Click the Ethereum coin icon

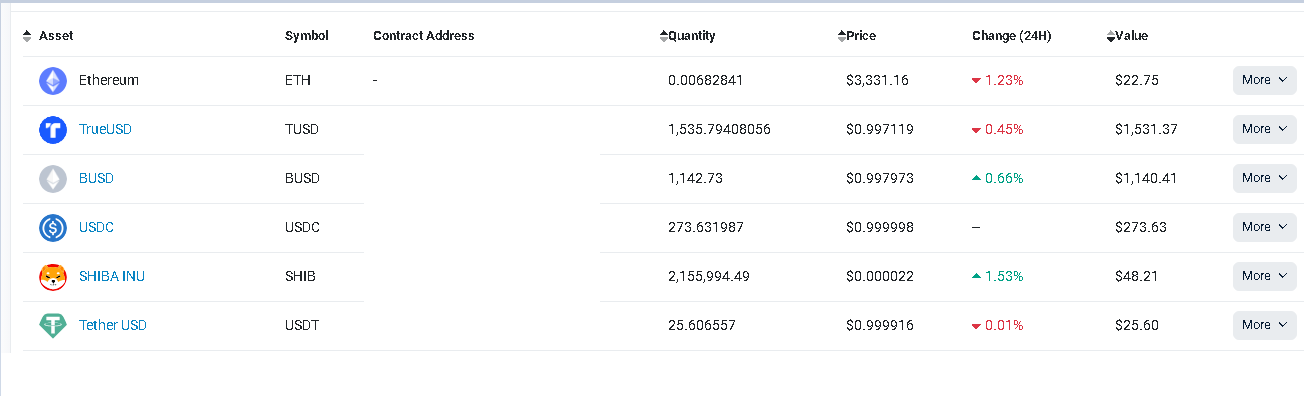53,81
